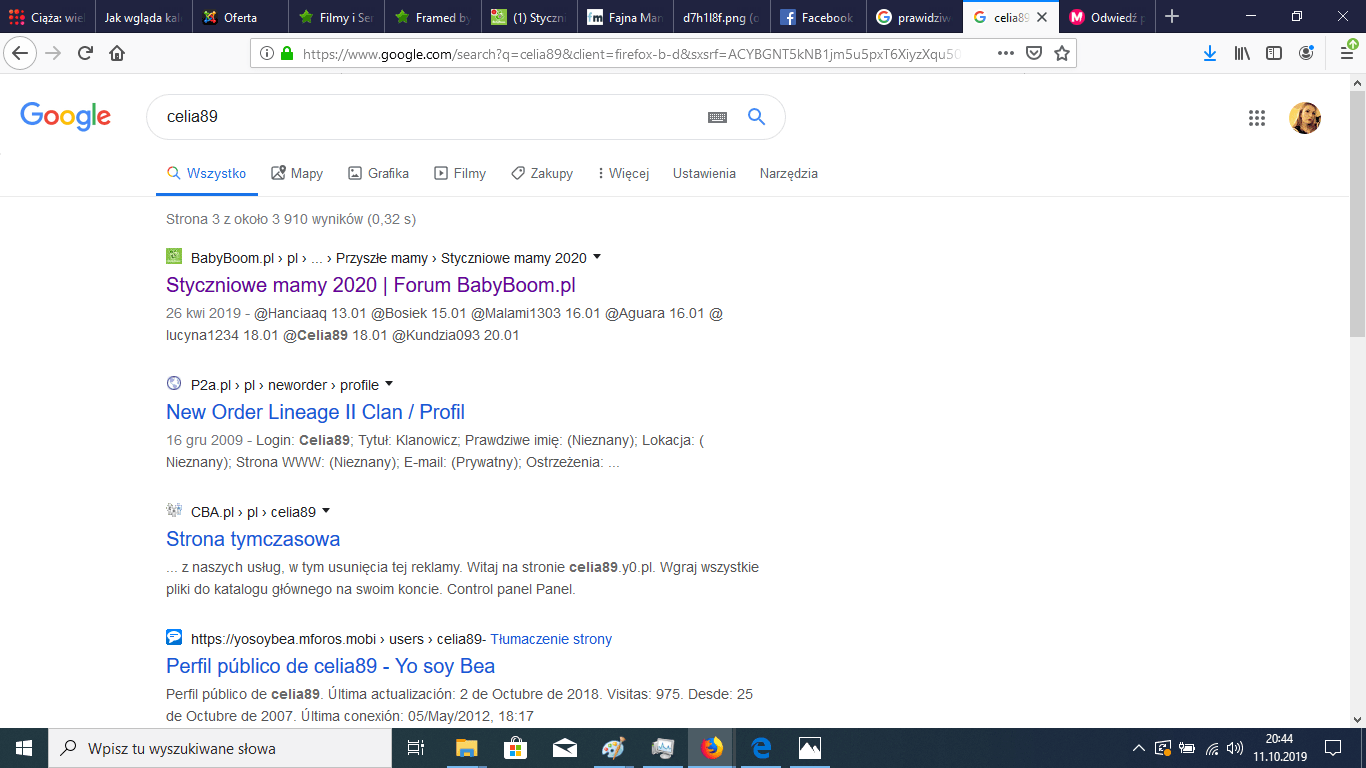Open the Więcej search options menu

coord(623,173)
